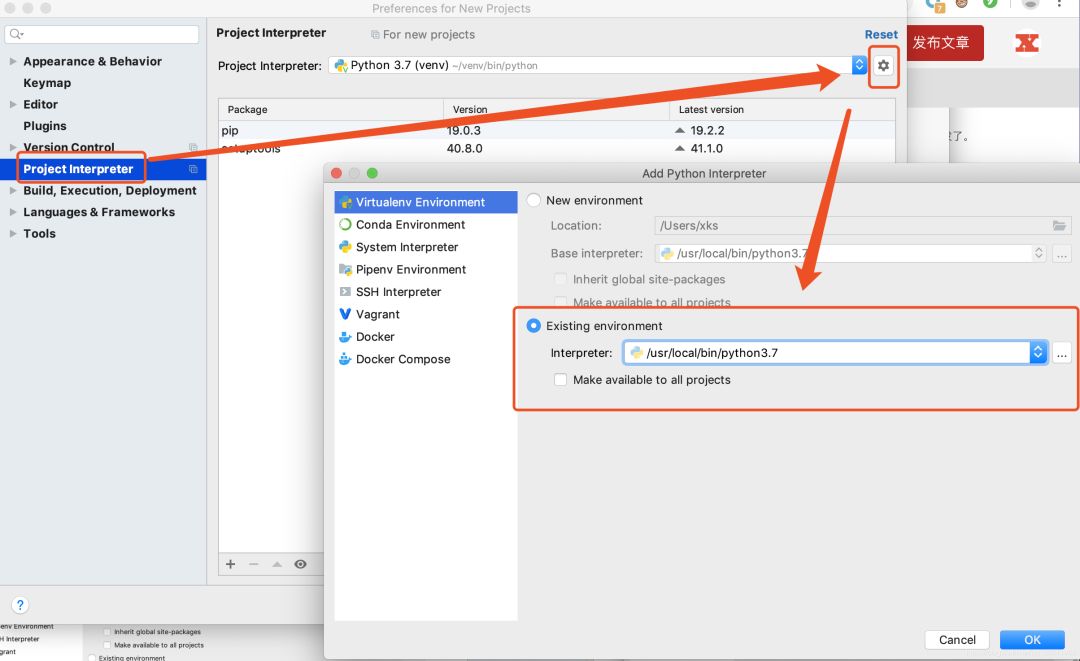Click the latest version 19.2.2
Image resolution: width=1080 pixels, height=661 pixels.
click(x=707, y=131)
